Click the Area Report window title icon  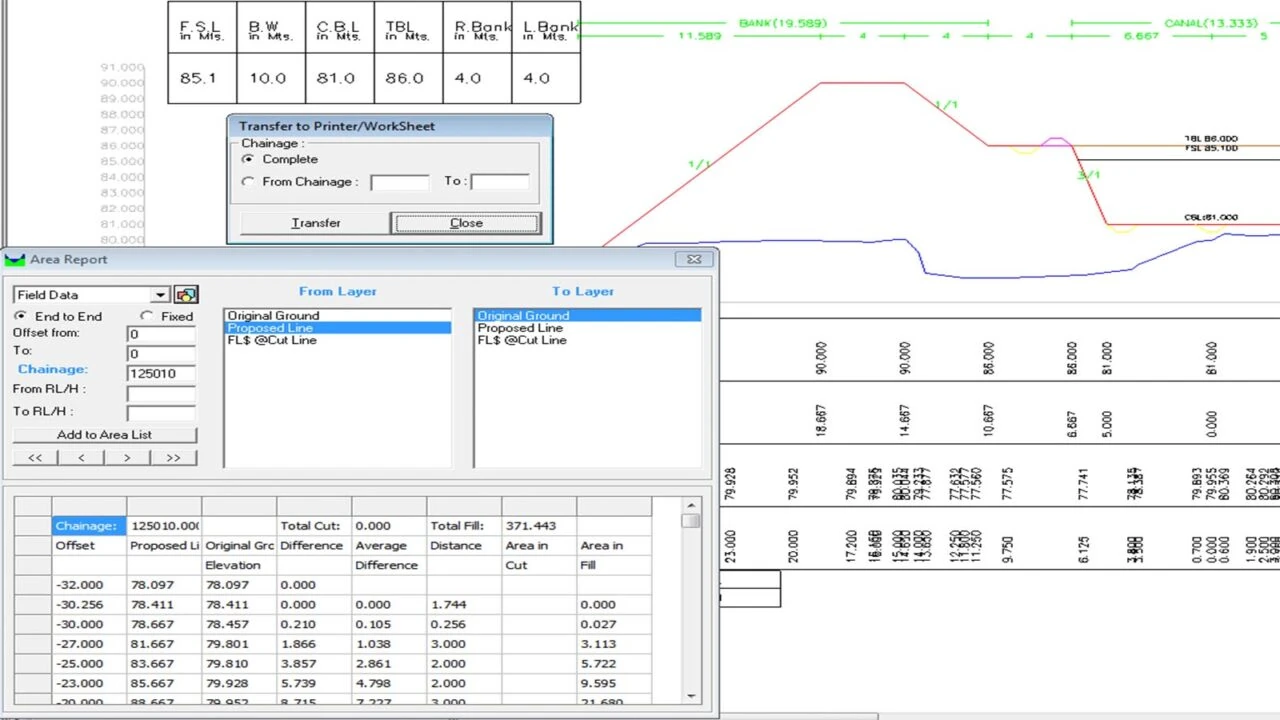pyautogui.click(x=15, y=259)
